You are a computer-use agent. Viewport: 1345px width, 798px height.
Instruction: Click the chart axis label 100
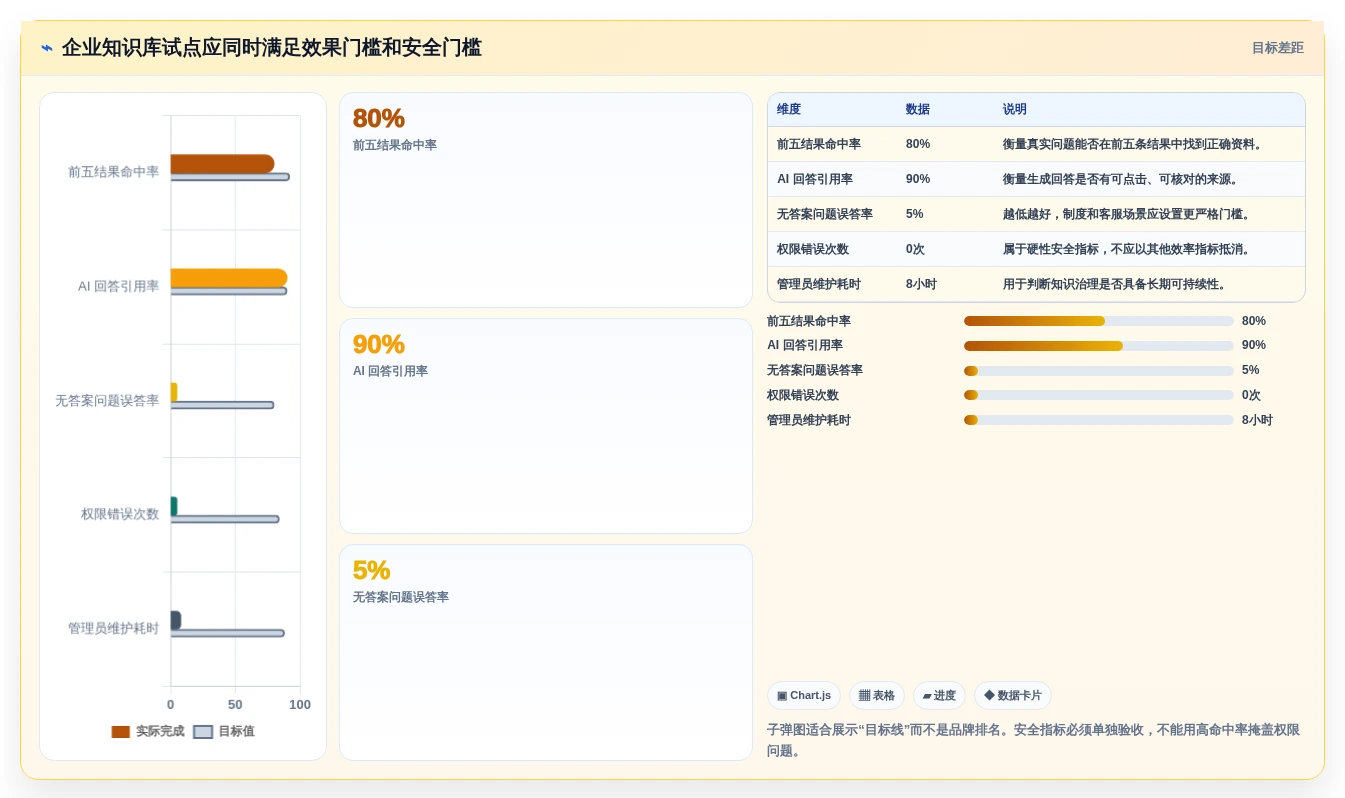(300, 705)
